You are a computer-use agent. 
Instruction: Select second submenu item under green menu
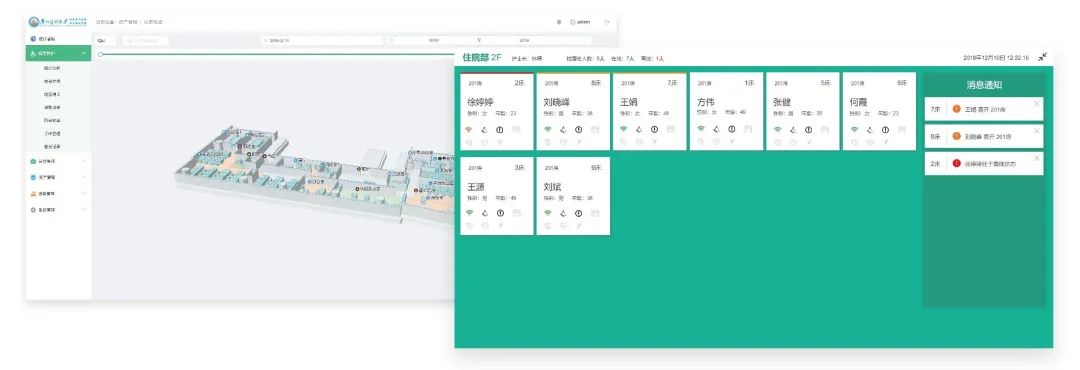pyautogui.click(x=52, y=81)
